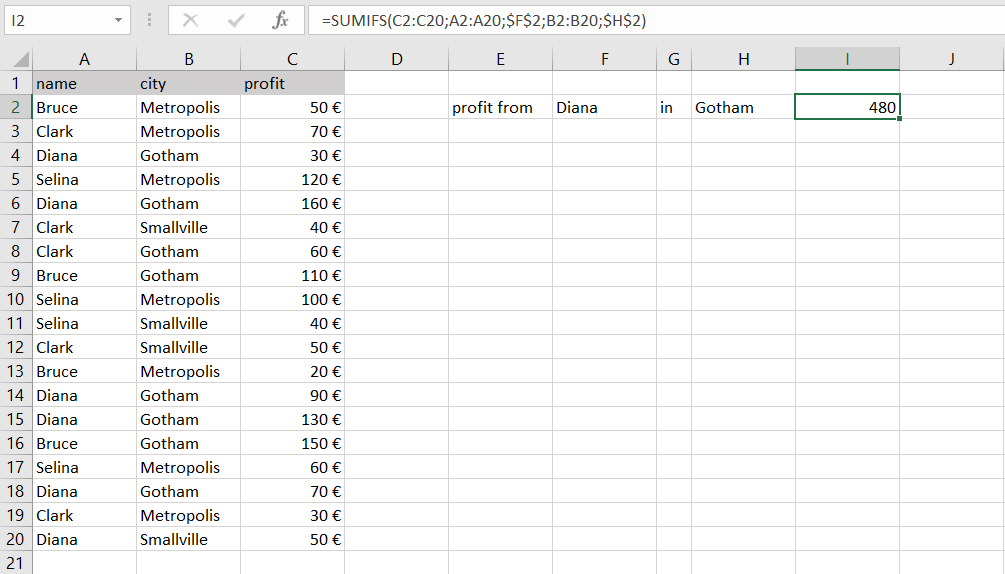Click inside the SUMIFS formula bar text
The width and height of the screenshot is (1005, 574).
(x=500, y=20)
